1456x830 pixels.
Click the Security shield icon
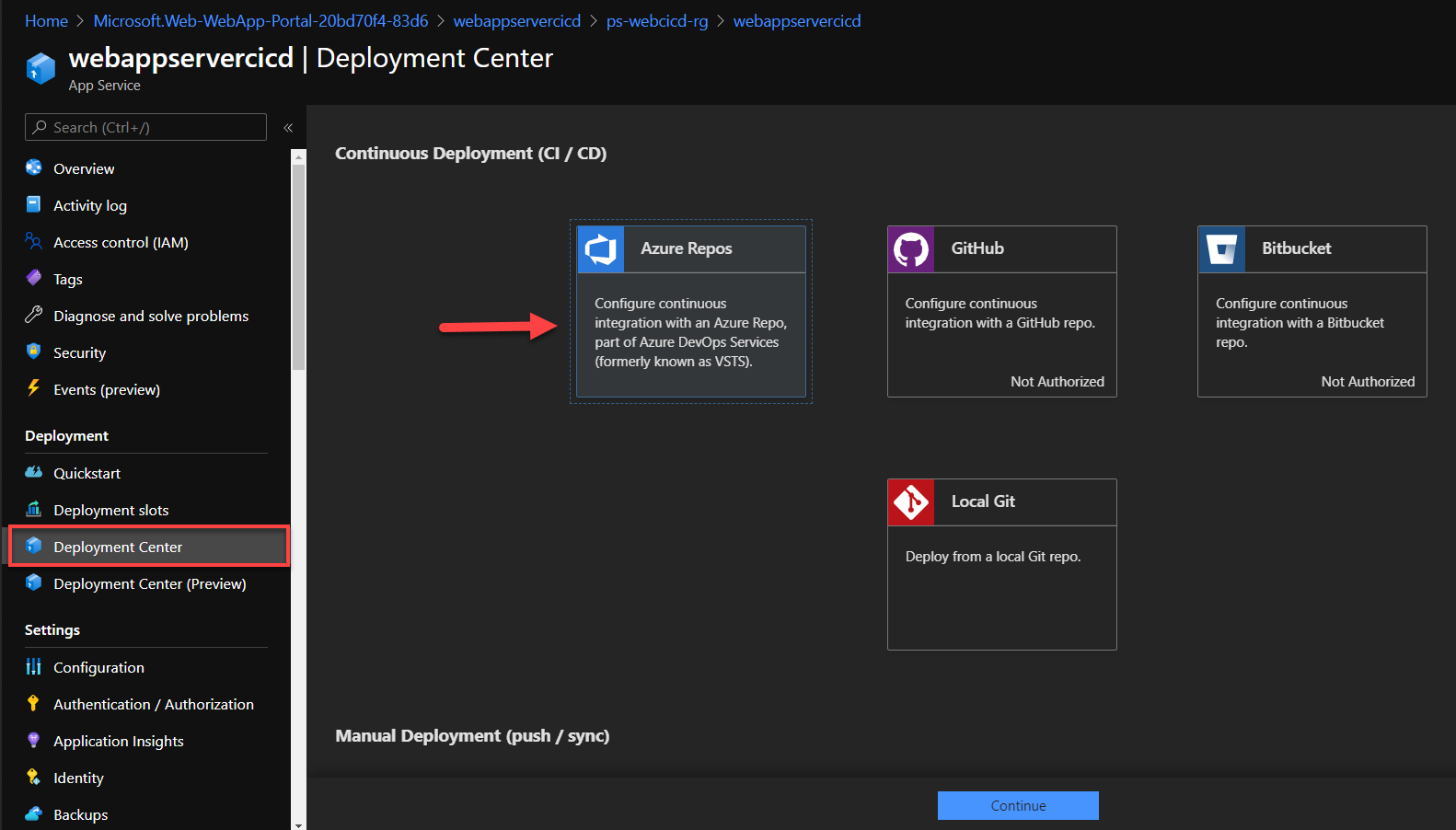tap(34, 352)
